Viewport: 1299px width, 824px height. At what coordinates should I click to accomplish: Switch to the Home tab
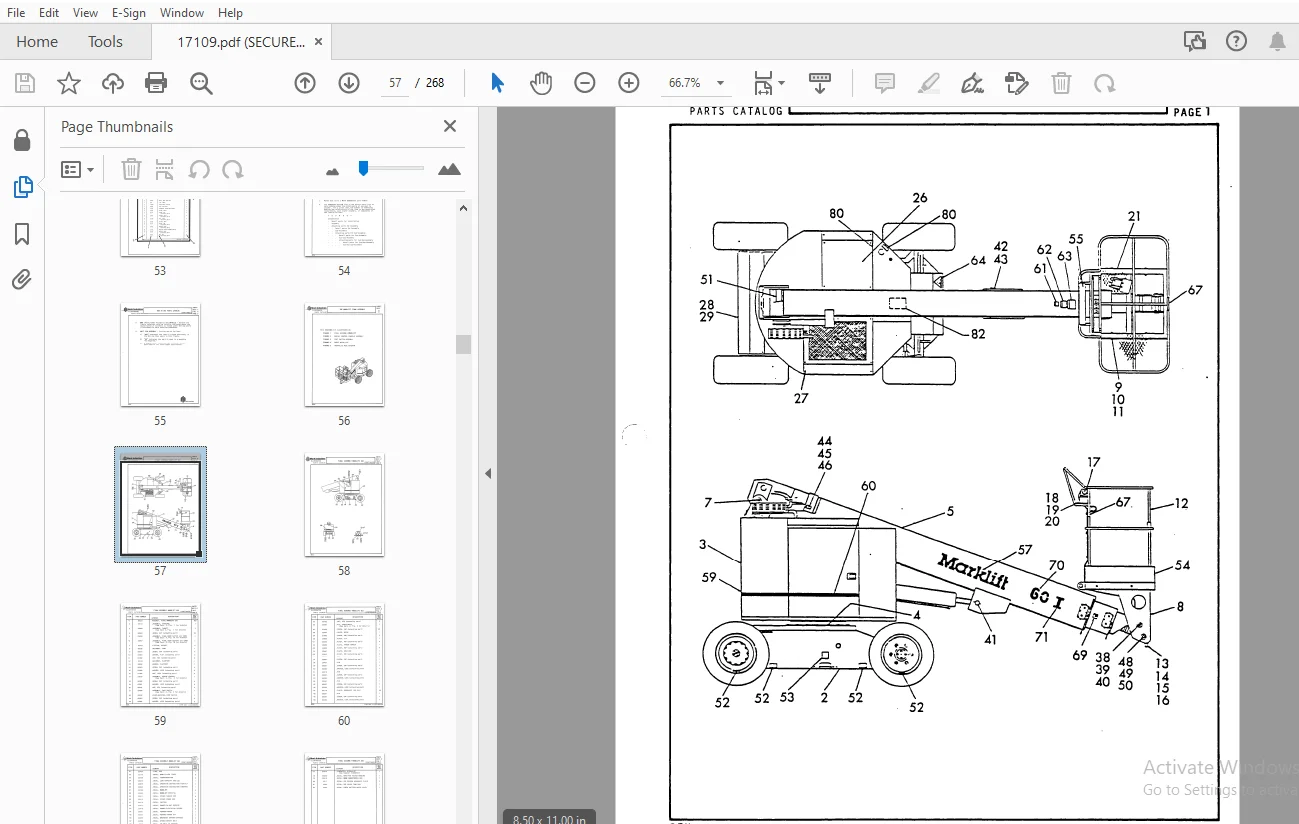(x=37, y=42)
